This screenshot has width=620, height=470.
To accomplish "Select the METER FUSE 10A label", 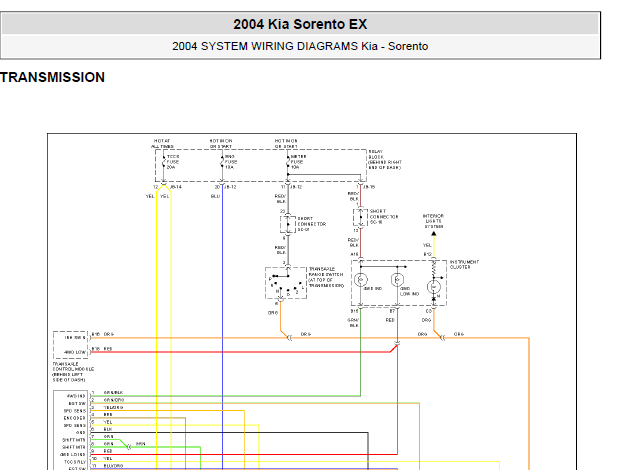I will [299, 162].
